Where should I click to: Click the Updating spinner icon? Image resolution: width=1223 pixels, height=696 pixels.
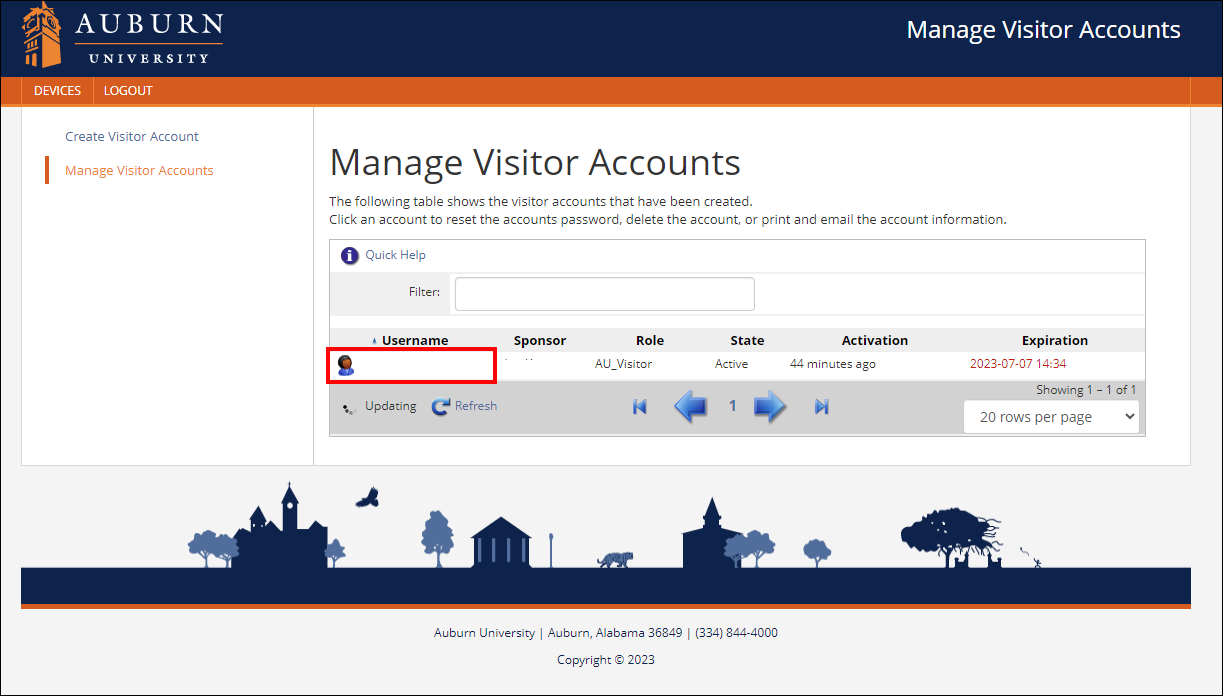(x=348, y=408)
